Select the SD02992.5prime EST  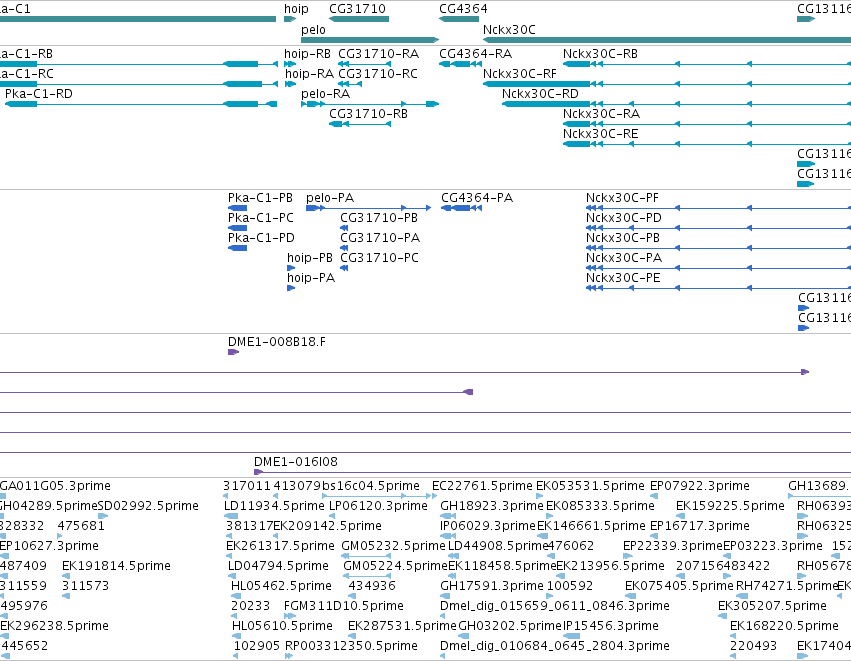pos(103,516)
